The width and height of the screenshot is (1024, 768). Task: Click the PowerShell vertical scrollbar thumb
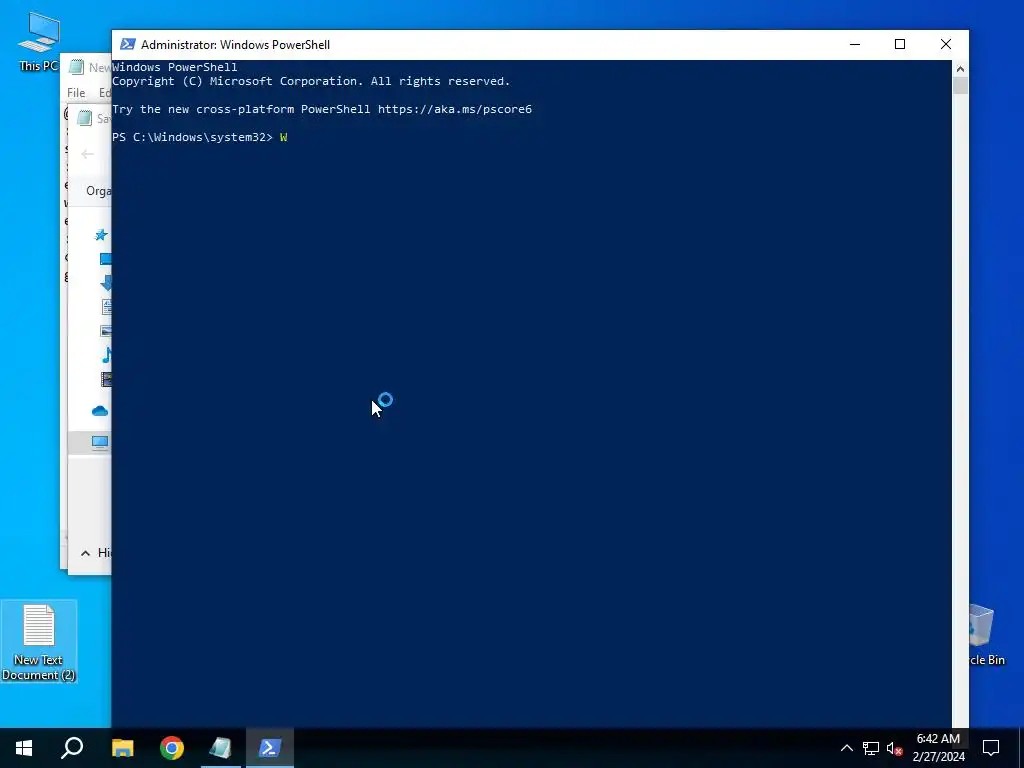coord(960,86)
